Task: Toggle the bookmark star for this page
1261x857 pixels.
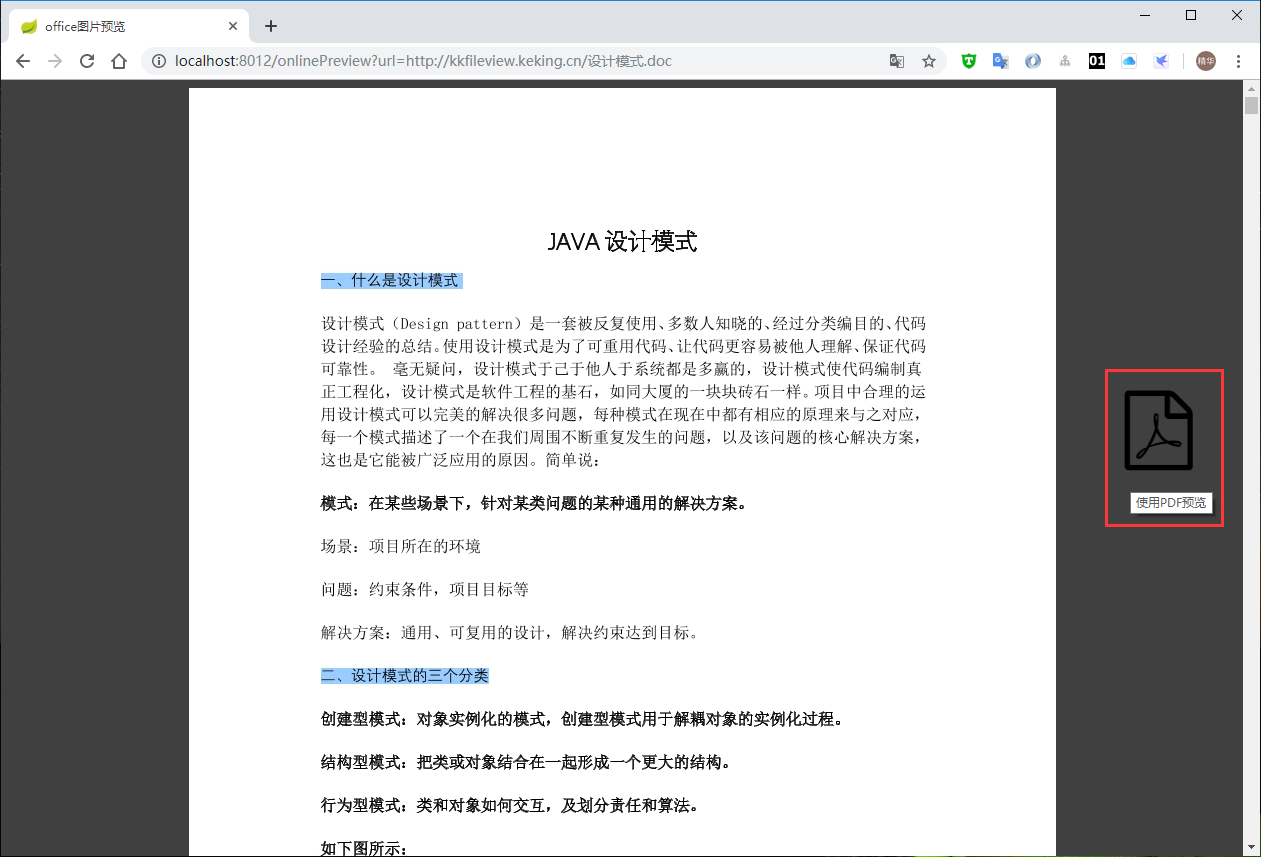Action: 929,61
